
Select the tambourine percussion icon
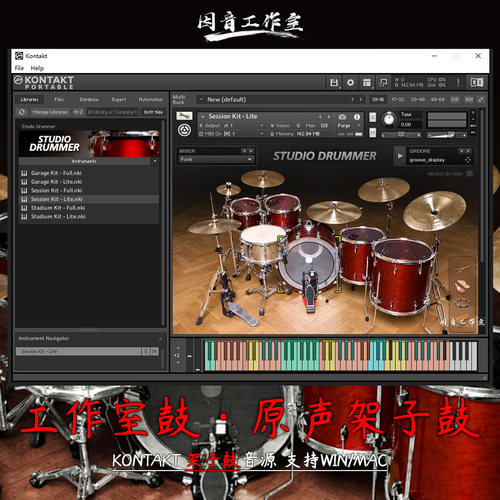pyautogui.click(x=462, y=303)
